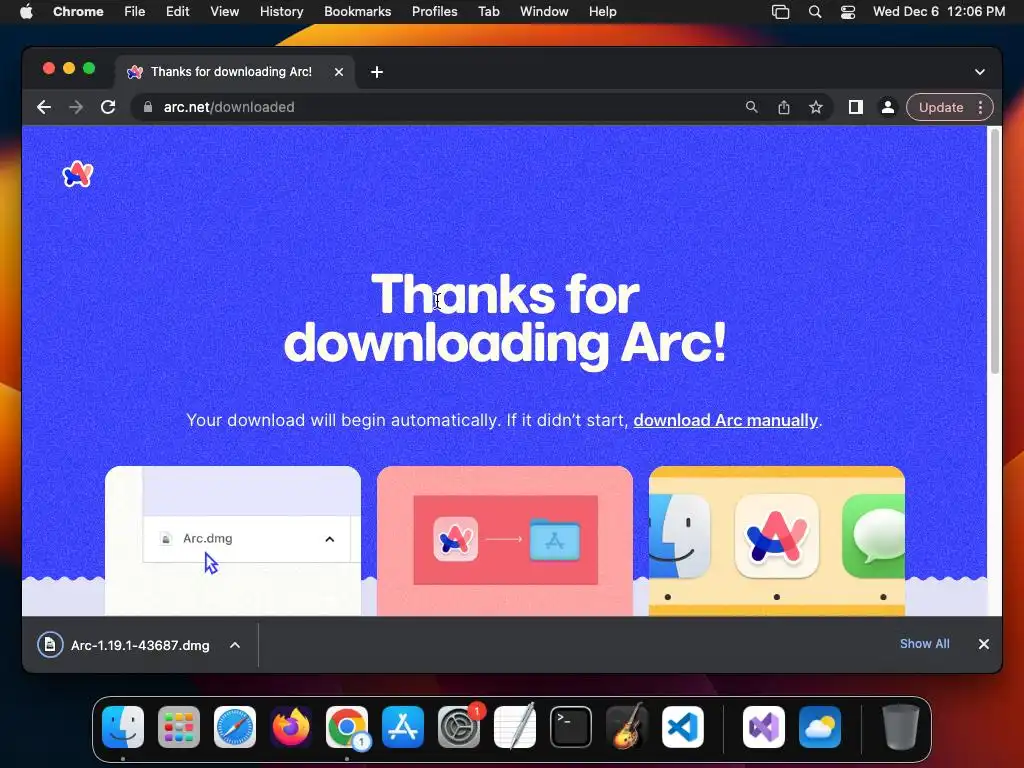
Task: Click the drag-to-Applications illustration card
Action: [505, 541]
